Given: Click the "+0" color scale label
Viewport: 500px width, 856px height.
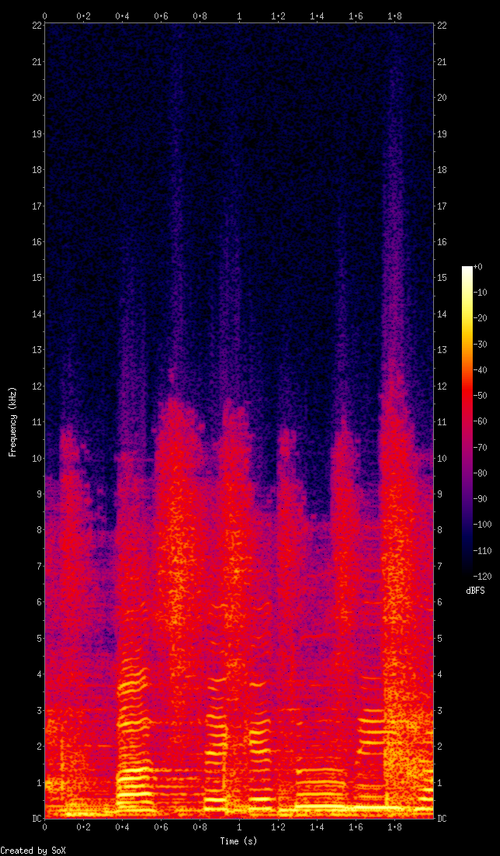Looking at the screenshot, I should pos(480,267).
